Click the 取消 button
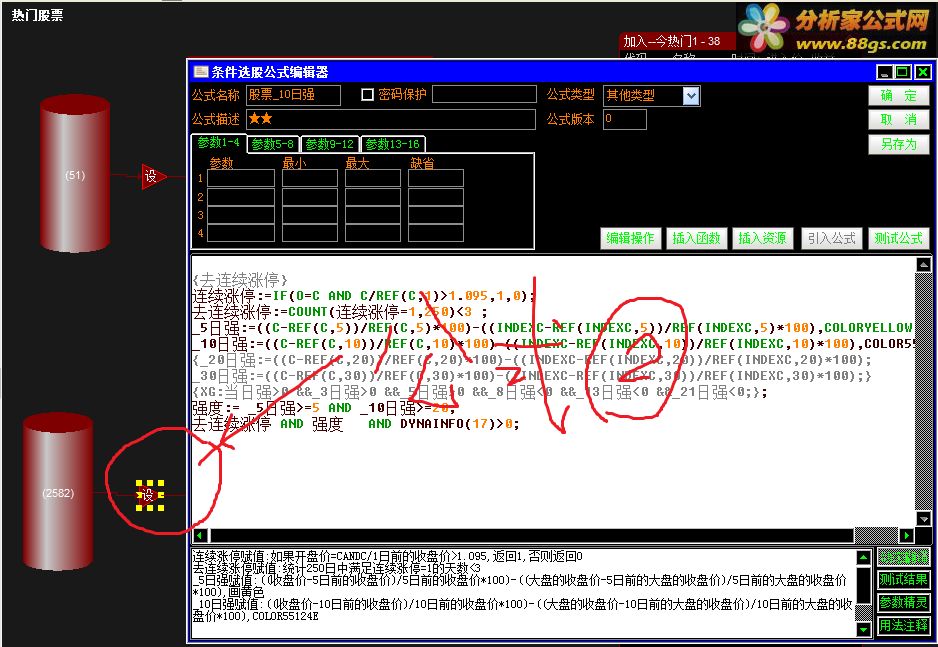Screen dimensions: 938x647 coord(899,120)
